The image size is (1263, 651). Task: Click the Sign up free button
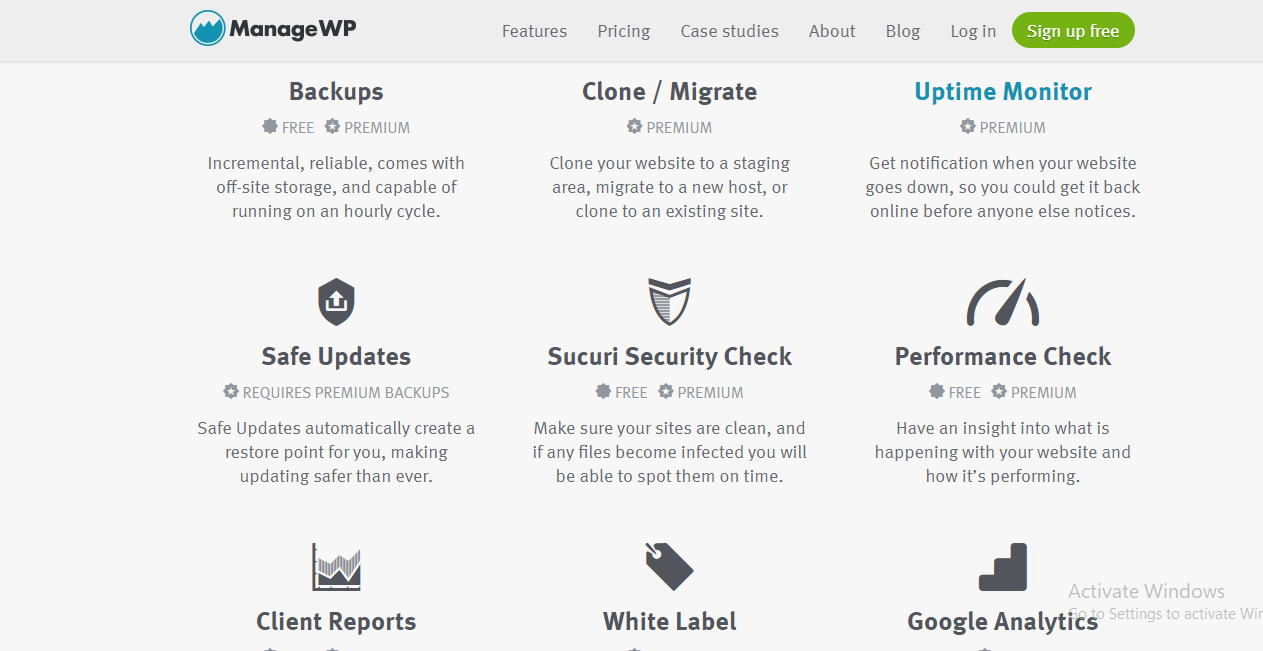1073,31
